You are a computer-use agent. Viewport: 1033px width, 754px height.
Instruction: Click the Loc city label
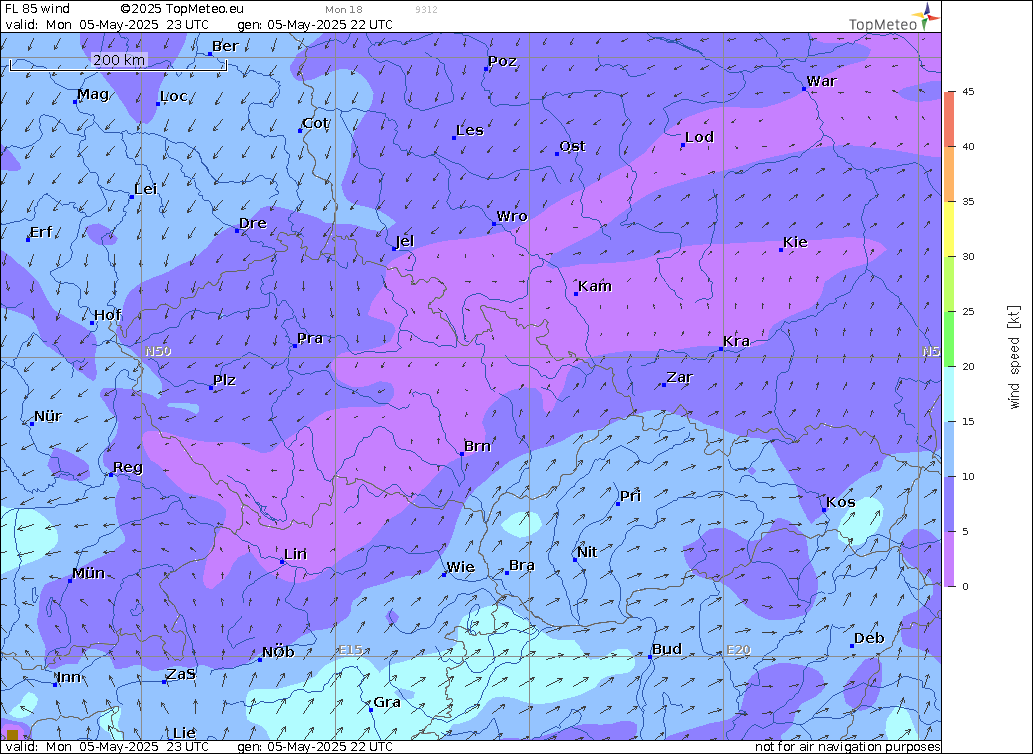(174, 96)
